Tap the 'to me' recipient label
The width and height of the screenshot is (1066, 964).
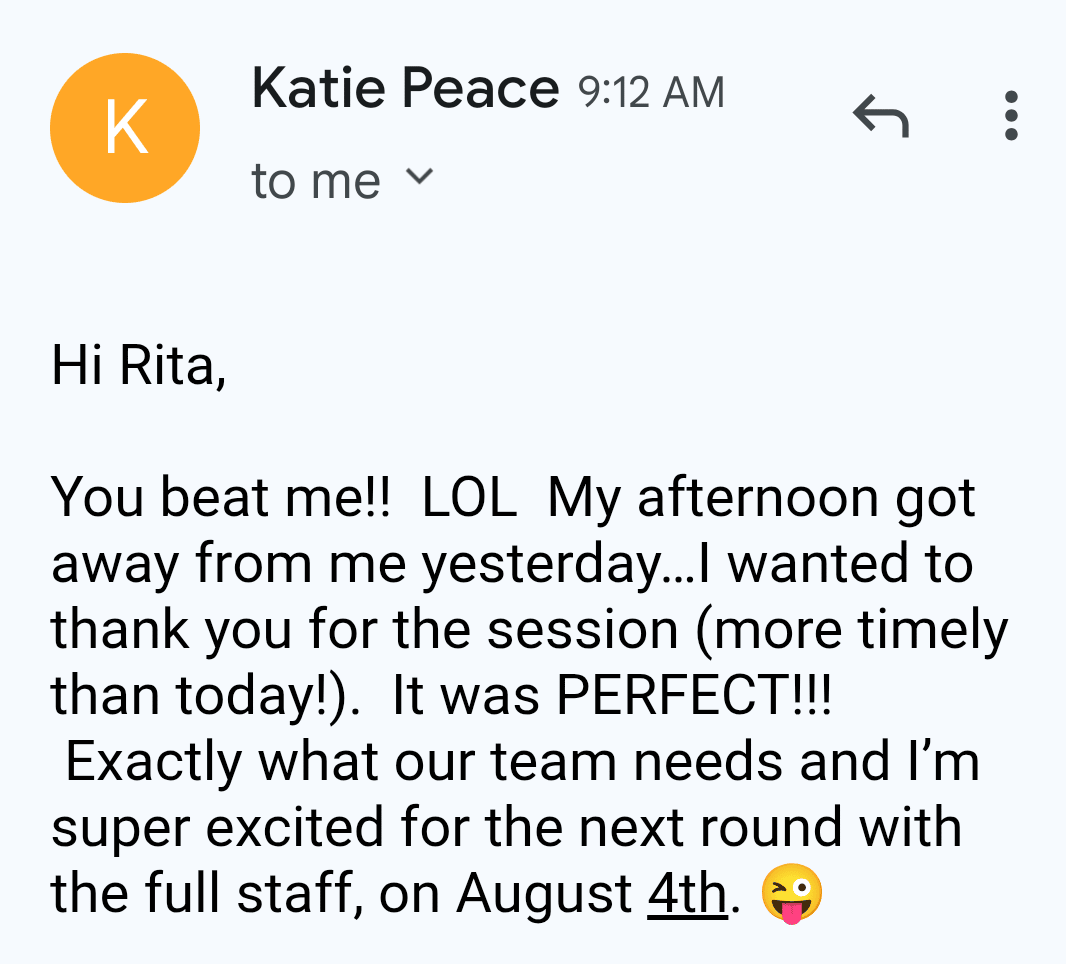(x=315, y=182)
